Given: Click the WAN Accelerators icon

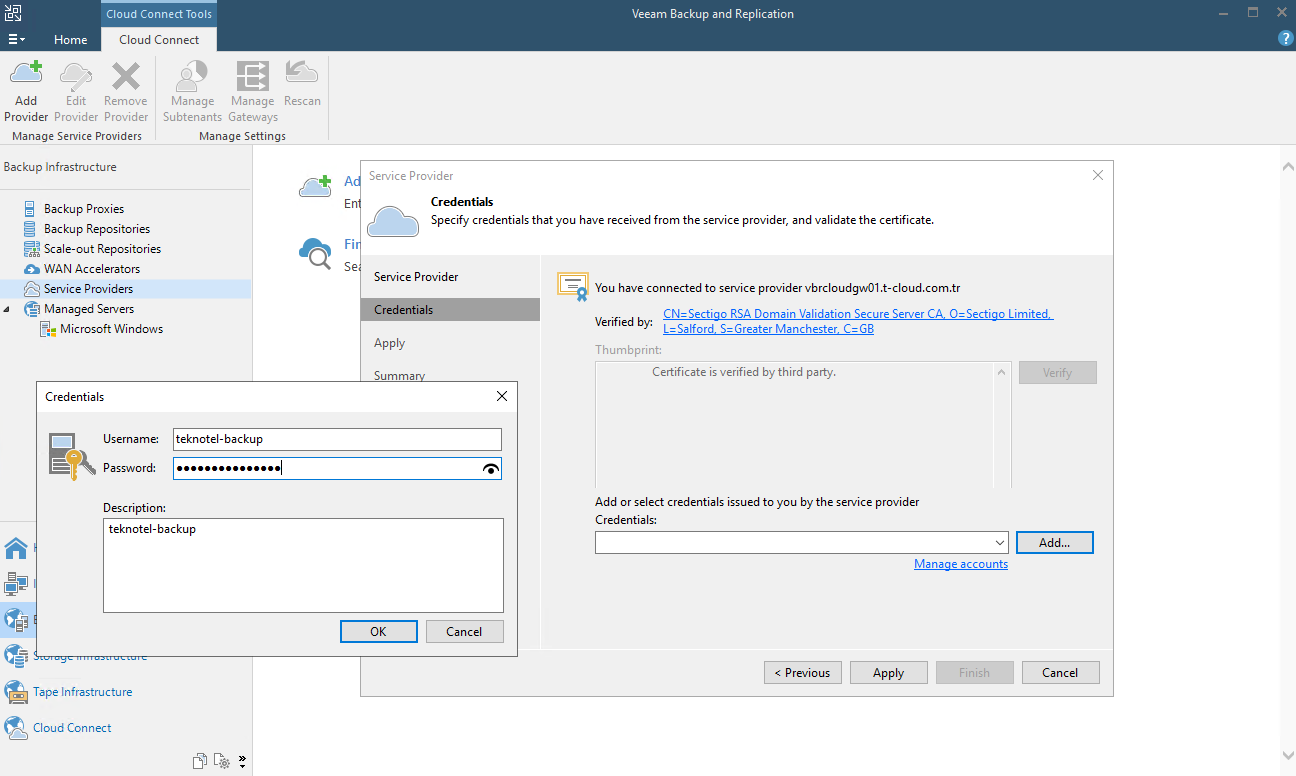Looking at the screenshot, I should click(x=31, y=269).
